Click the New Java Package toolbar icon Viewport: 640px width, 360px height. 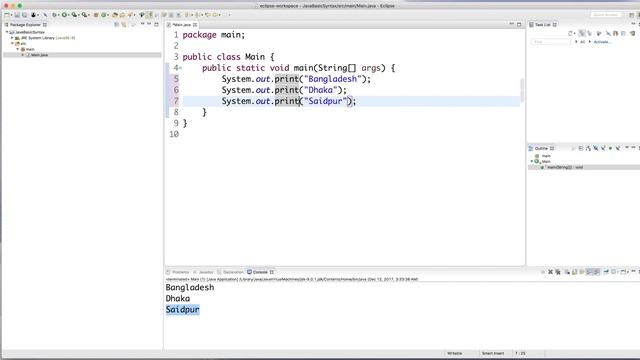coord(96,15)
